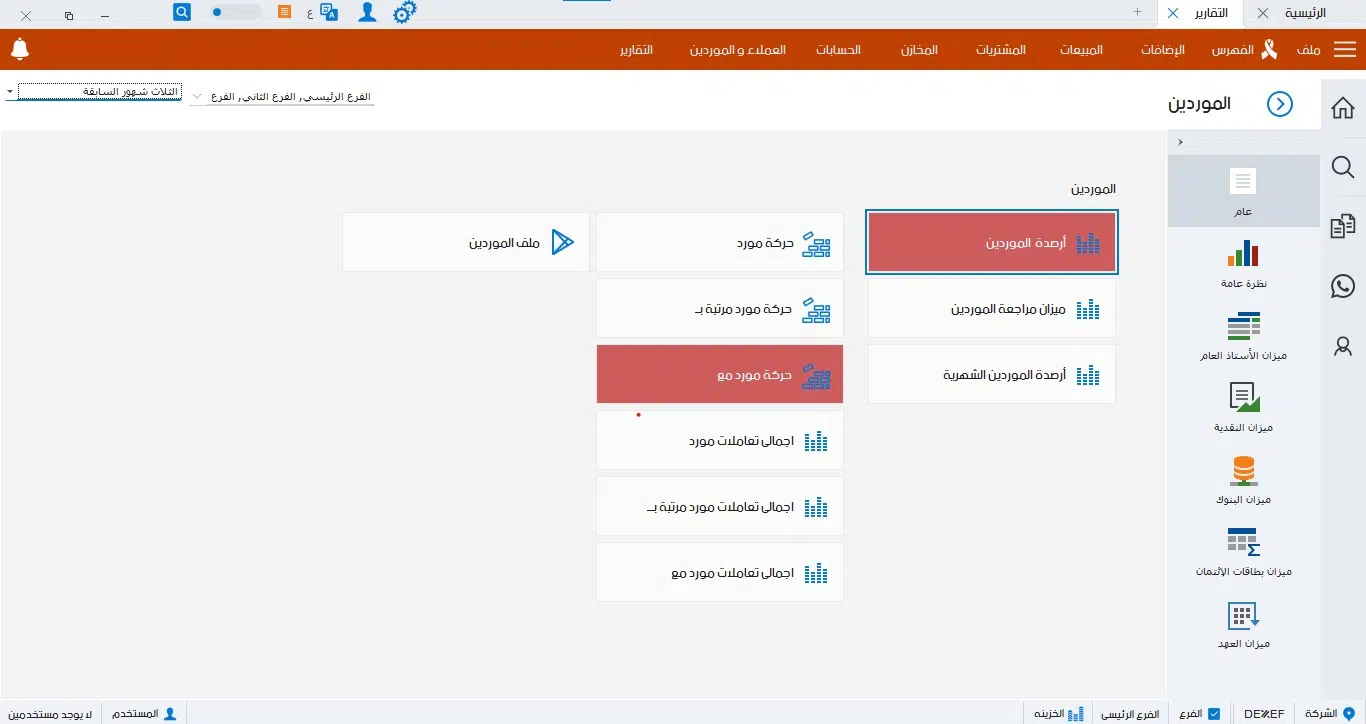The width and height of the screenshot is (1366, 724).
Task: Click the notification bell icon
Action: point(19,48)
